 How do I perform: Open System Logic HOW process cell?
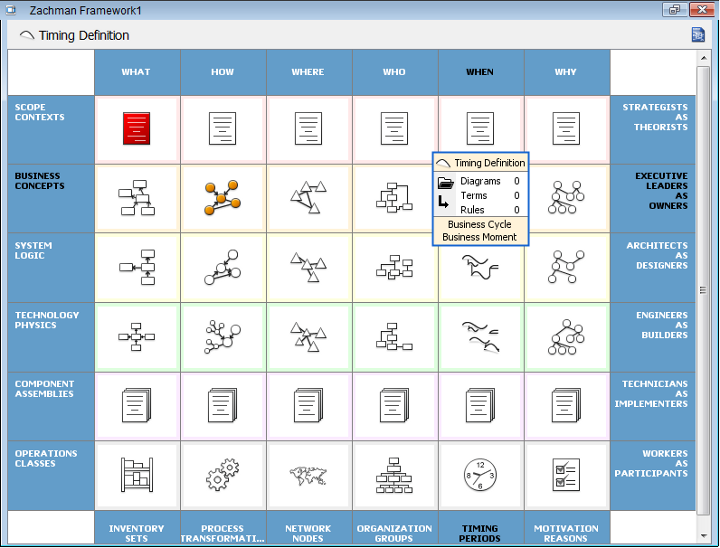[222, 267]
